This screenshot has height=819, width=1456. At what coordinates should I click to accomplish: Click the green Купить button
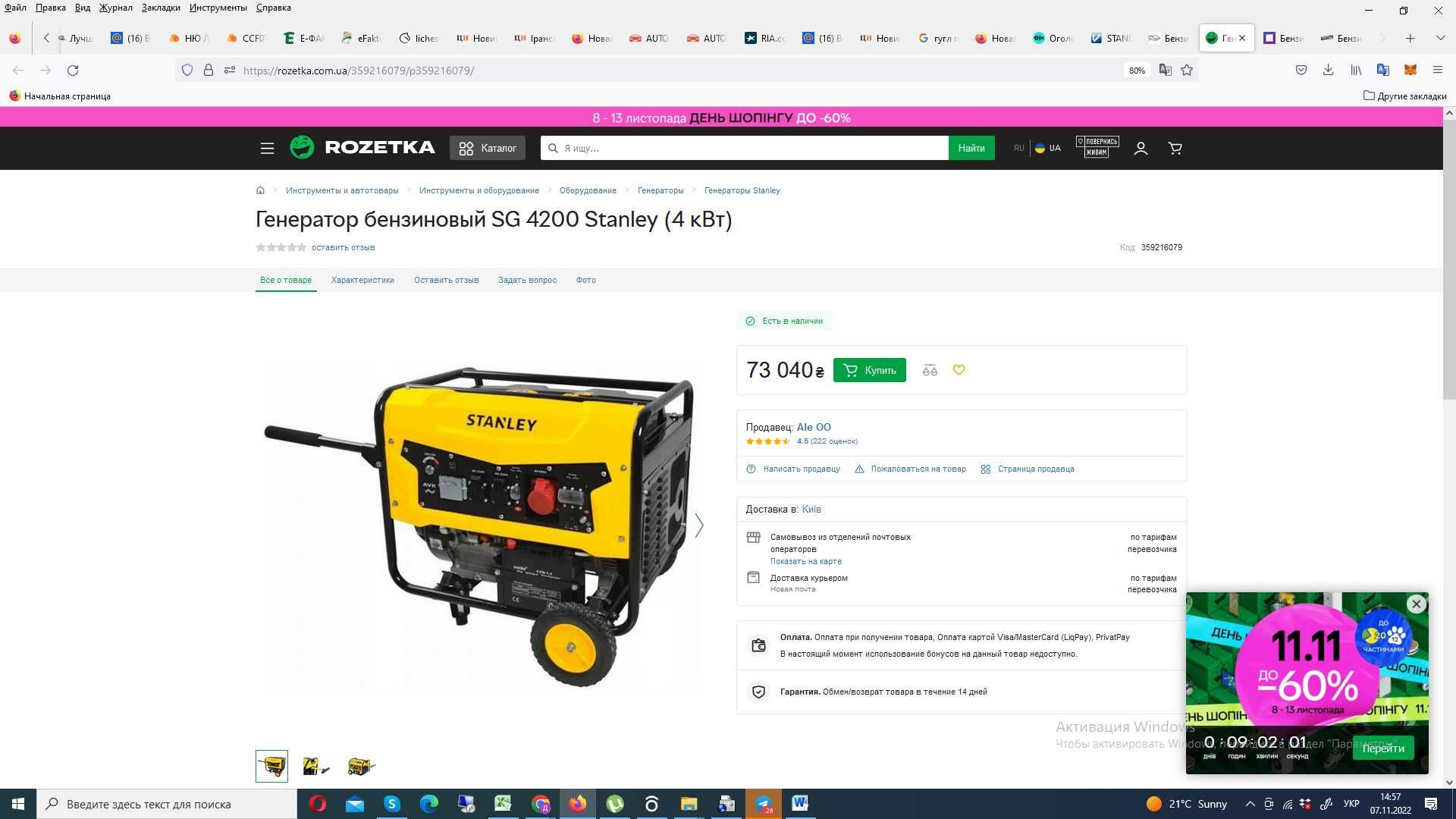(869, 370)
